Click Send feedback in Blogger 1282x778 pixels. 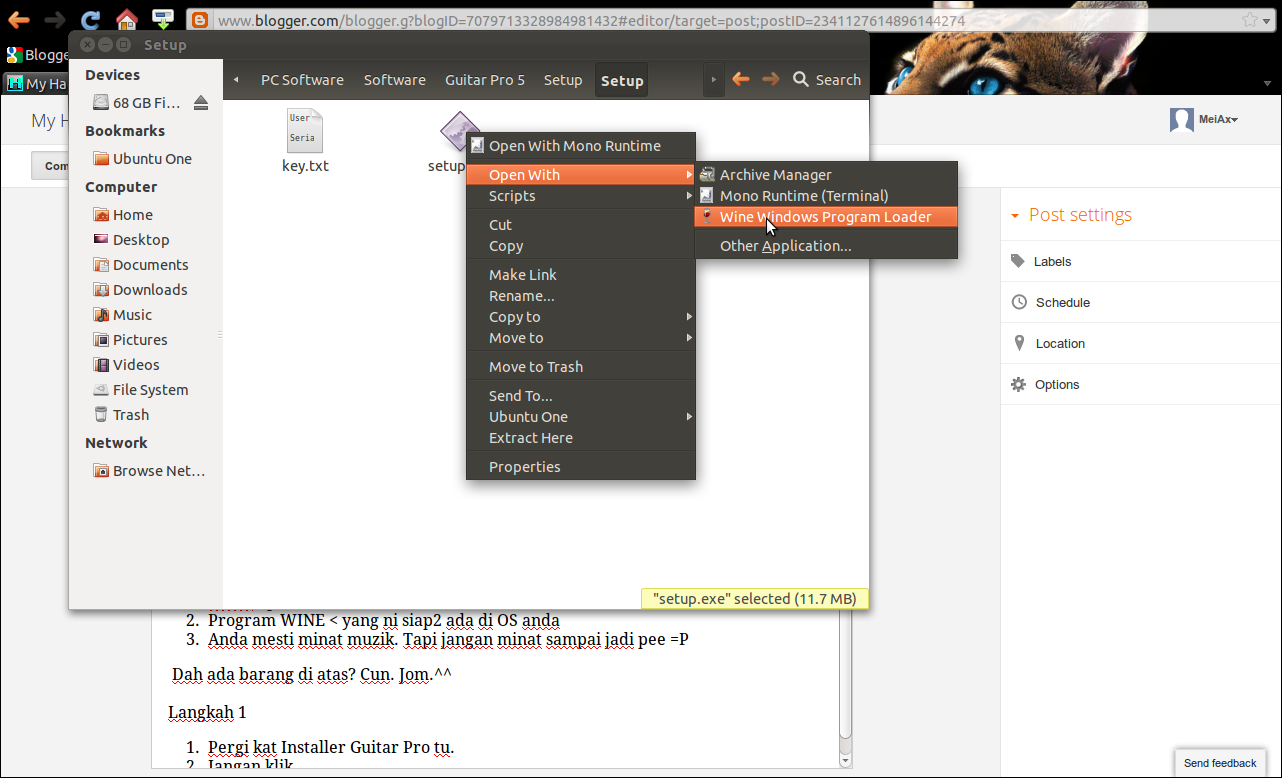pyautogui.click(x=1220, y=763)
